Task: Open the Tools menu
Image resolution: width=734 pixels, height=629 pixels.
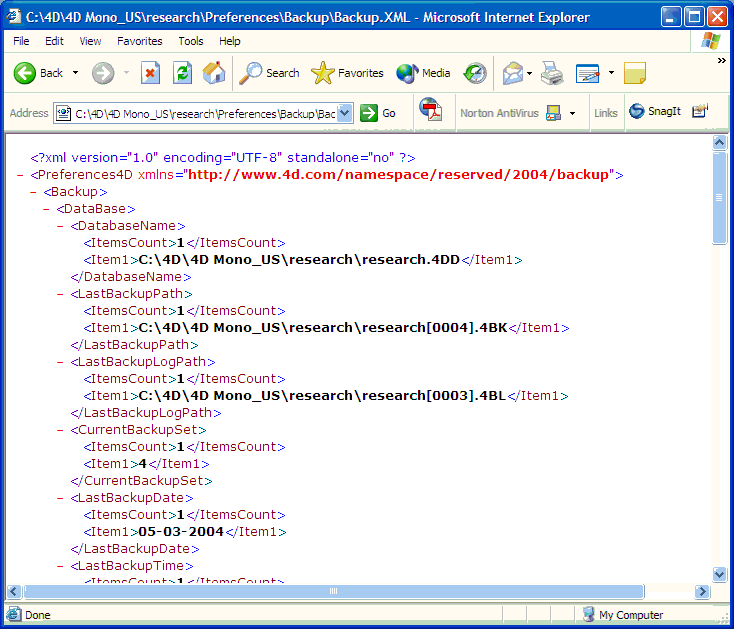Action: (191, 41)
